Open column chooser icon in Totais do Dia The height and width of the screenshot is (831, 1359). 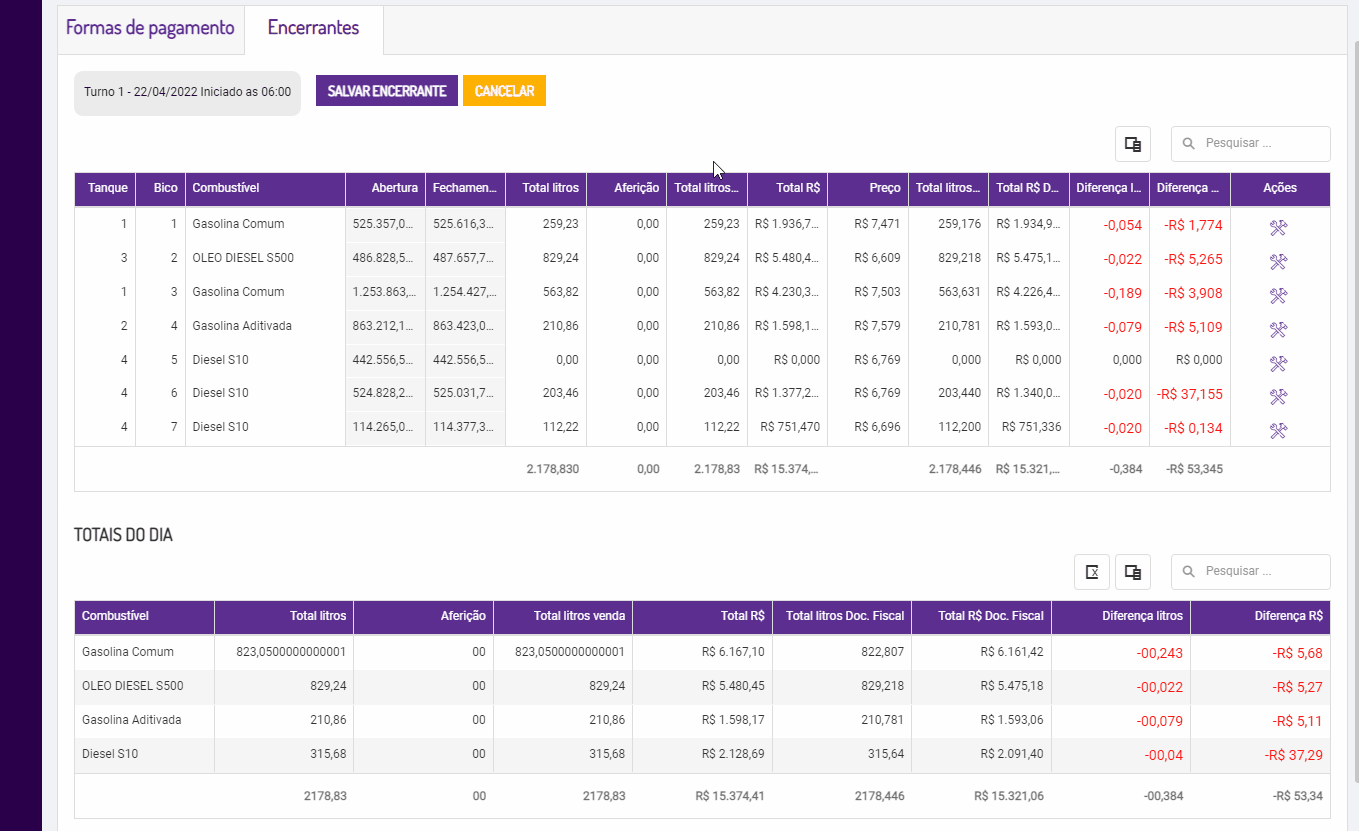coord(1133,572)
